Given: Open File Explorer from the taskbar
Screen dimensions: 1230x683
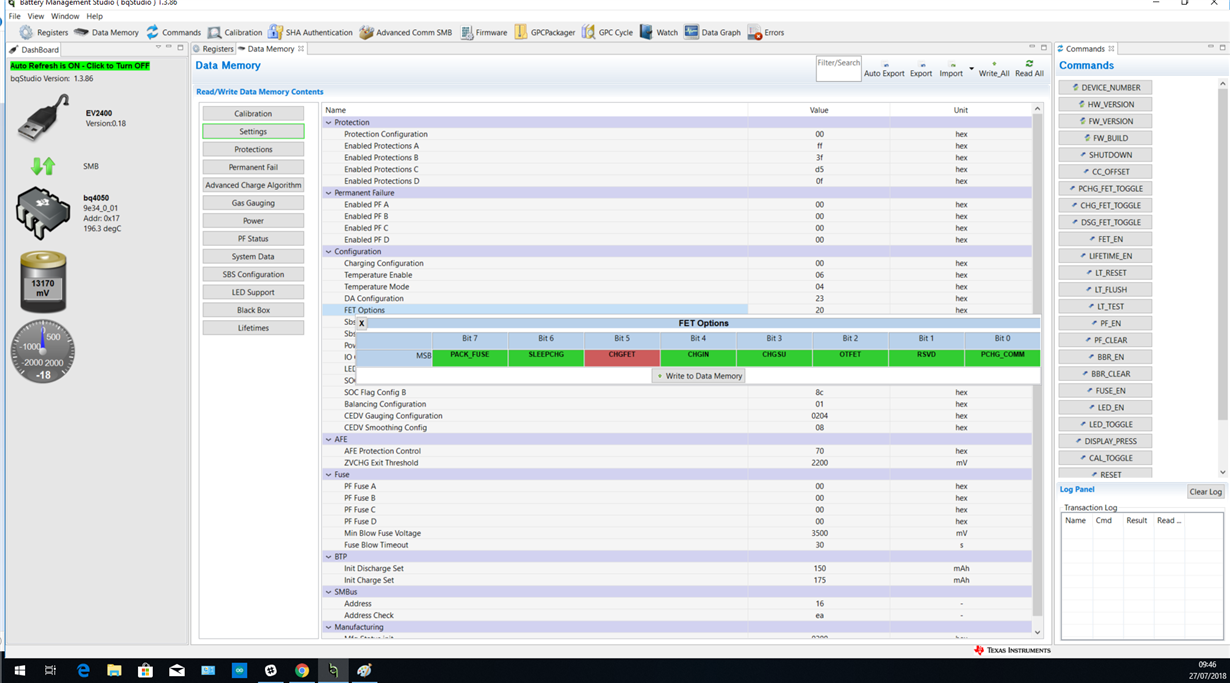Looking at the screenshot, I should point(114,671).
